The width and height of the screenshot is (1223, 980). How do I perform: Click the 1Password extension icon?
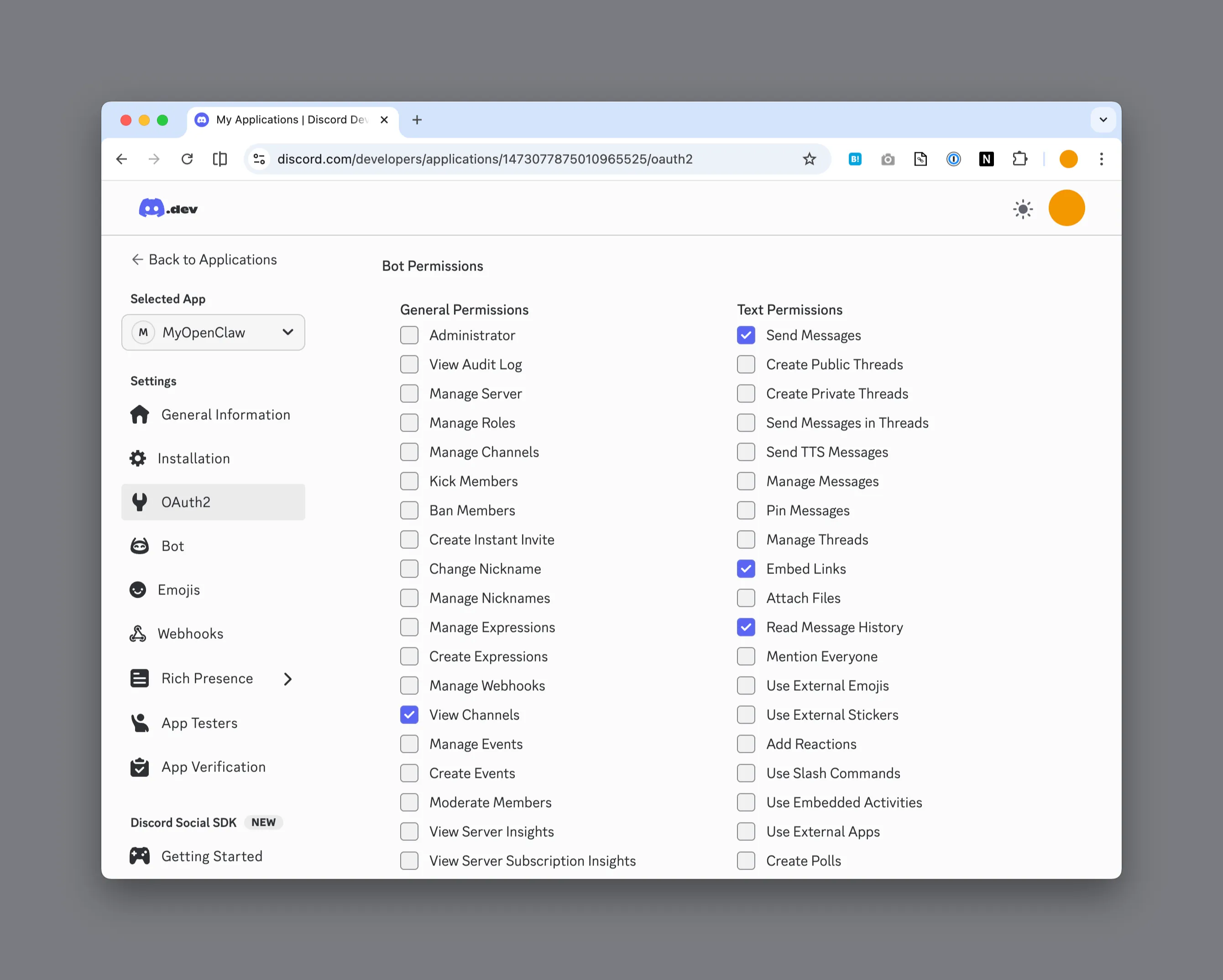[953, 159]
